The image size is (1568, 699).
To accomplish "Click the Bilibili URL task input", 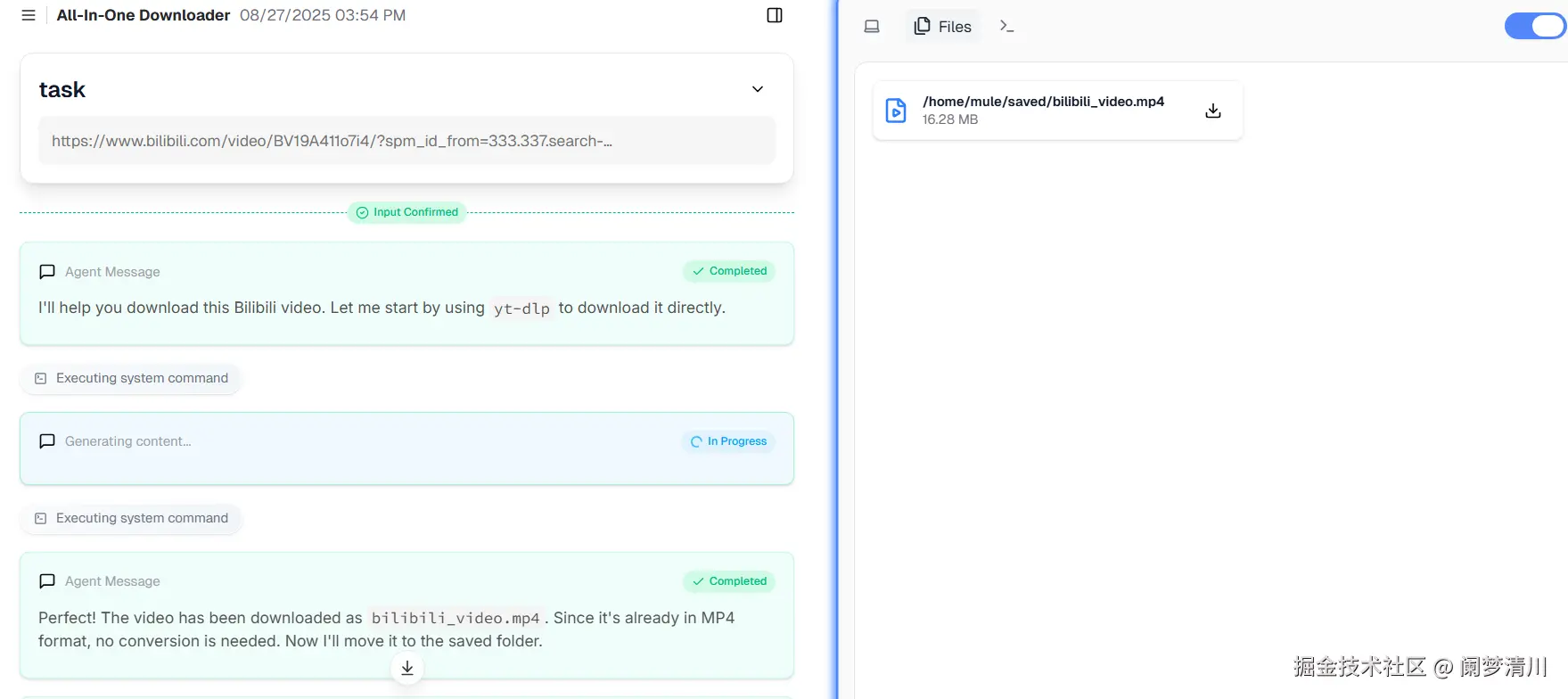I will pyautogui.click(x=406, y=141).
